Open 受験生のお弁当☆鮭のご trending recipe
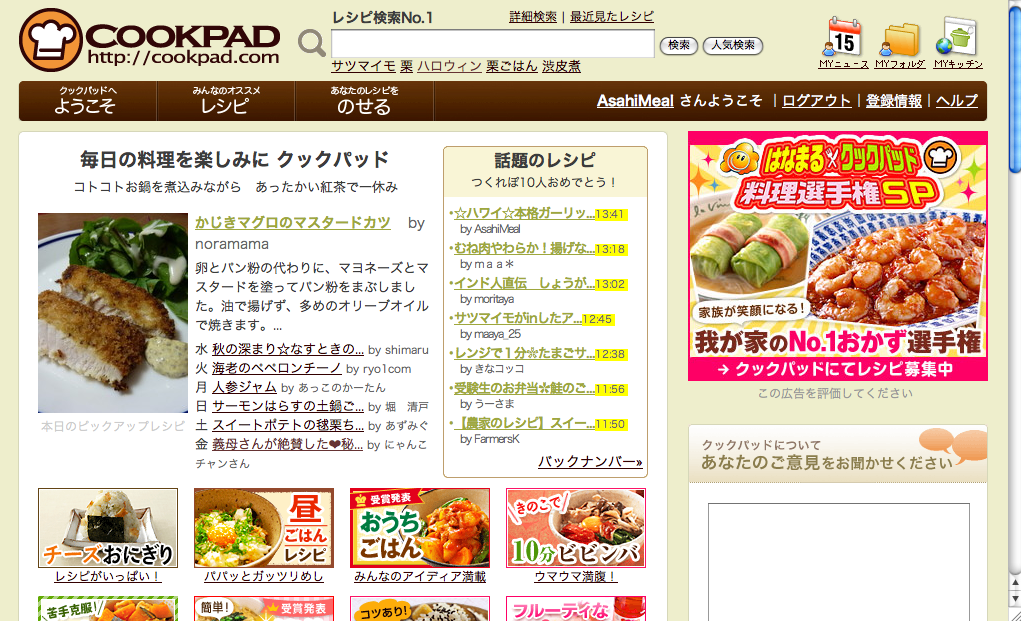 524,389
